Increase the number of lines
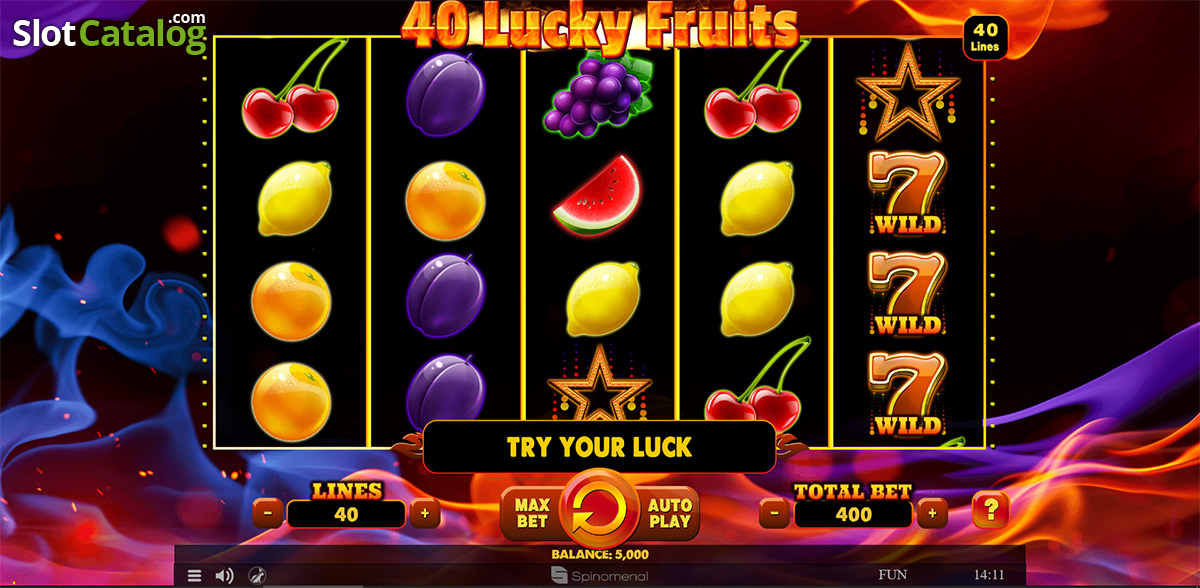 [425, 514]
